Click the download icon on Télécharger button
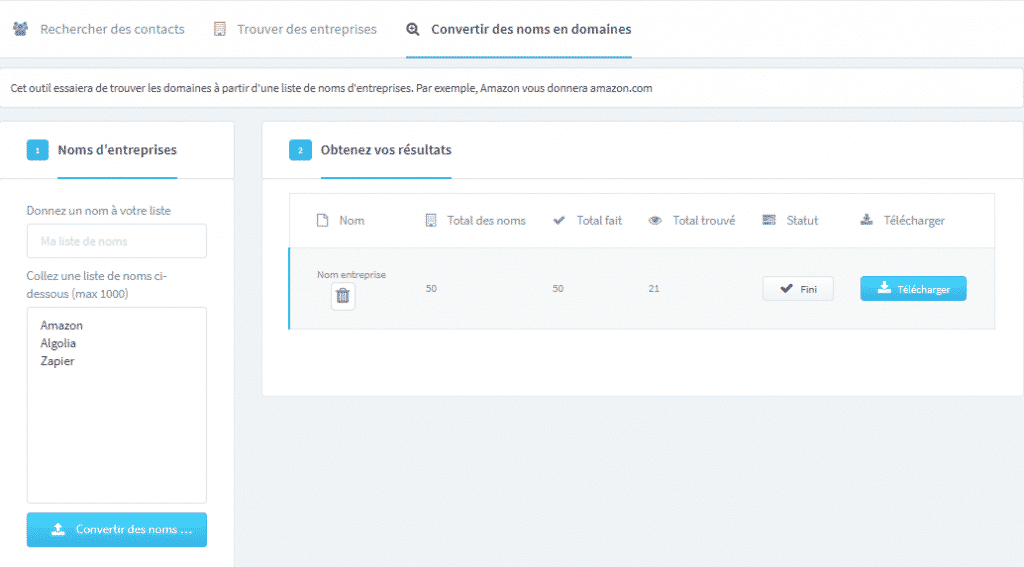 884,287
